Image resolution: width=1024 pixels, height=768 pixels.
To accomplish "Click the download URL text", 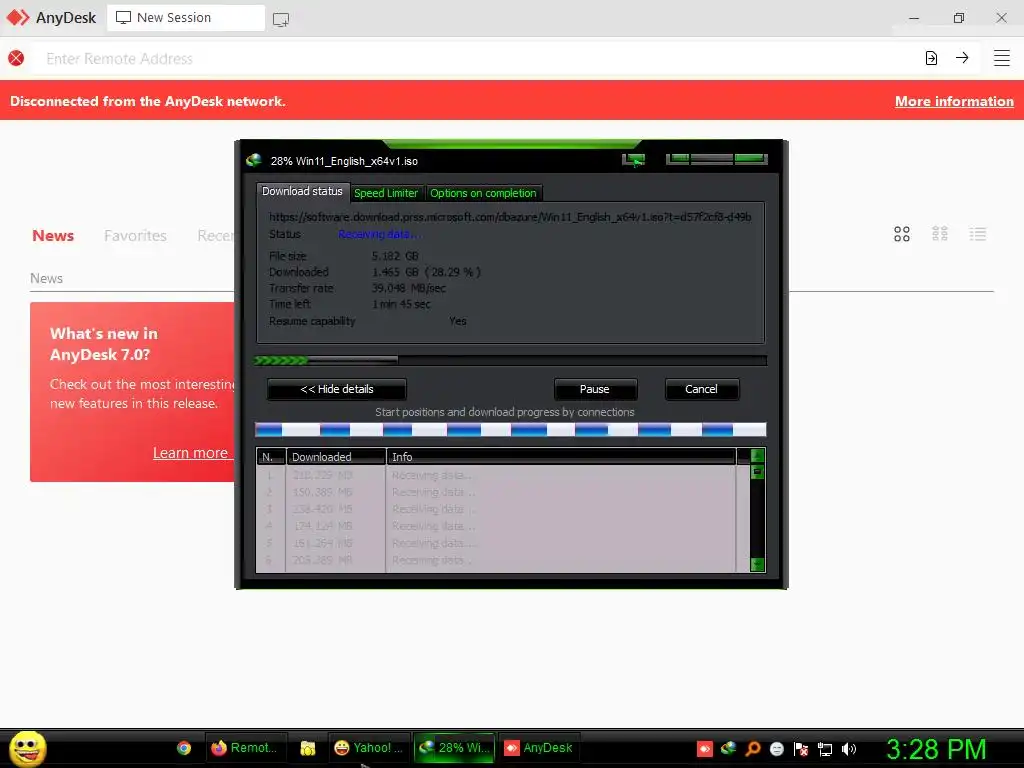I will (510, 217).
